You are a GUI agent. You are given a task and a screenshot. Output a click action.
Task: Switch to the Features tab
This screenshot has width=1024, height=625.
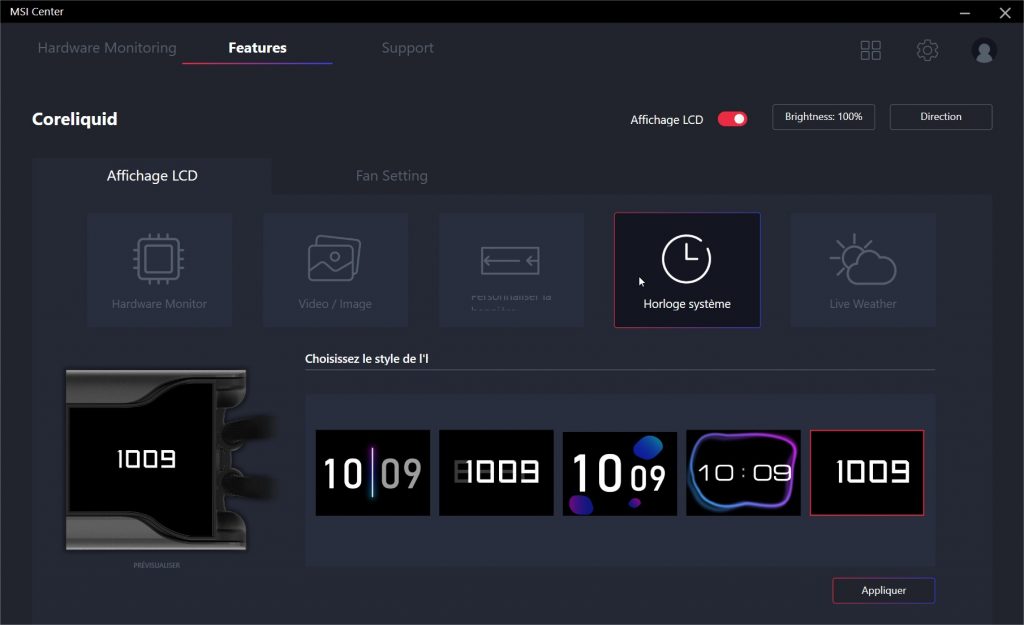coord(257,48)
